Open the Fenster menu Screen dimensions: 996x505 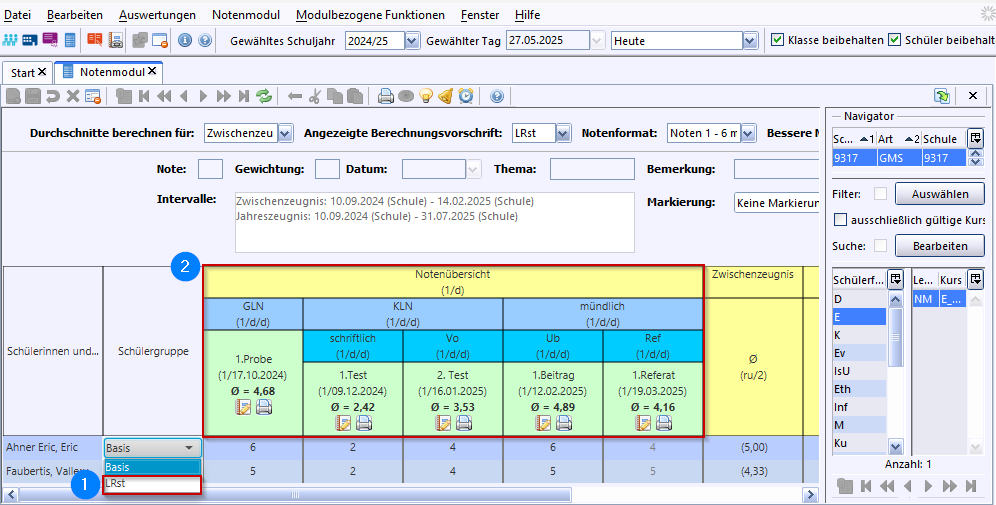pos(480,15)
